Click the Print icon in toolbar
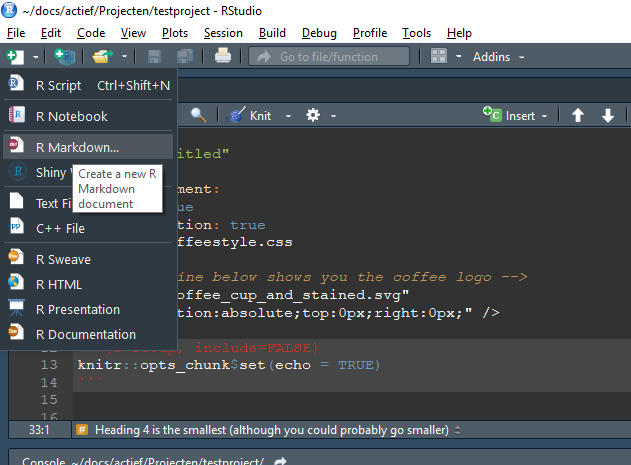This screenshot has height=465, width=631. pyautogui.click(x=223, y=56)
